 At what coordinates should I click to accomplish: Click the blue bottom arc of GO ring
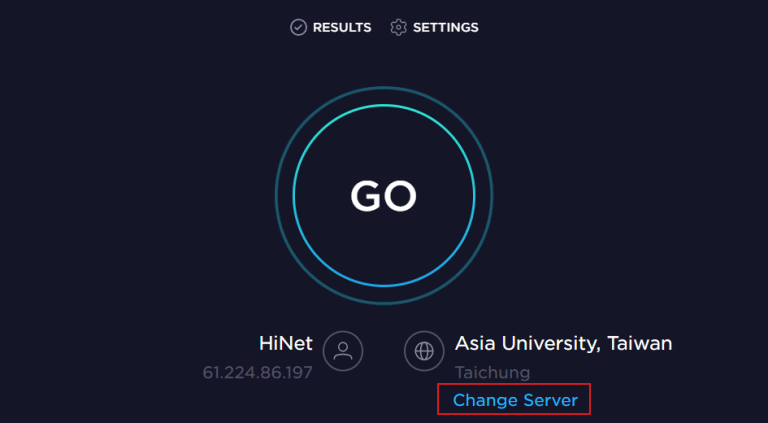click(384, 285)
